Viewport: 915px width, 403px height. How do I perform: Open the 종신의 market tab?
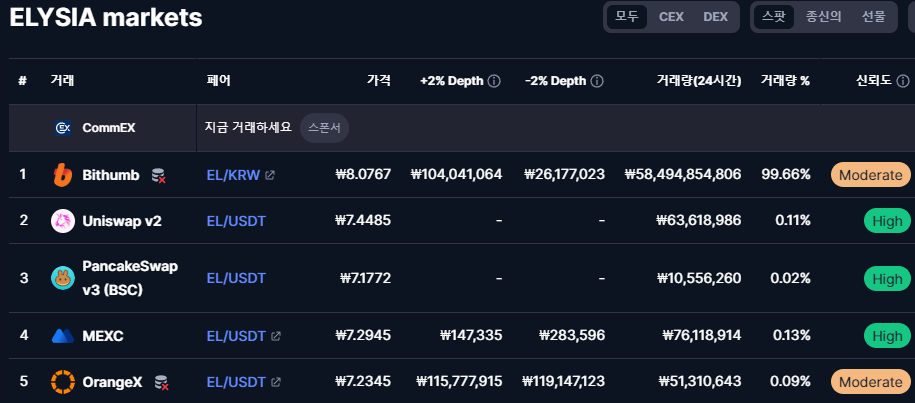(823, 17)
